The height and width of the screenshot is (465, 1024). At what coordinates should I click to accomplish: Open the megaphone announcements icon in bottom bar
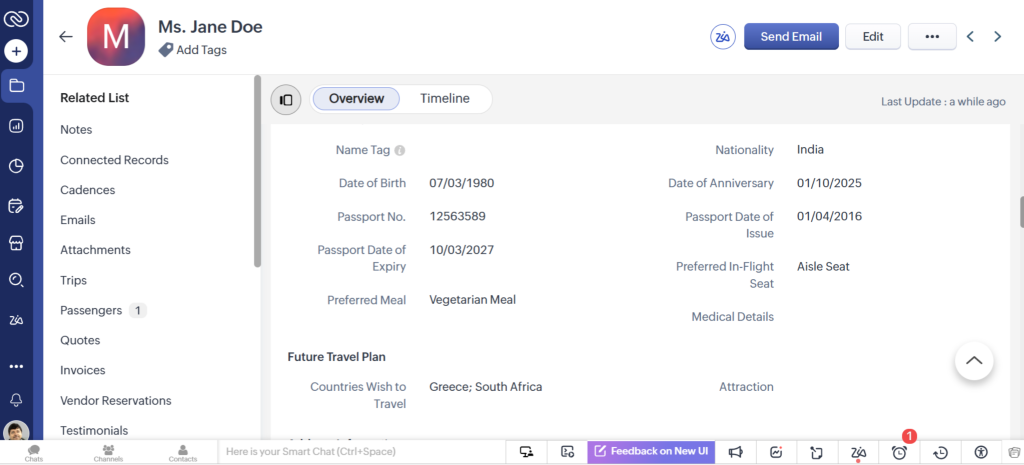735,452
